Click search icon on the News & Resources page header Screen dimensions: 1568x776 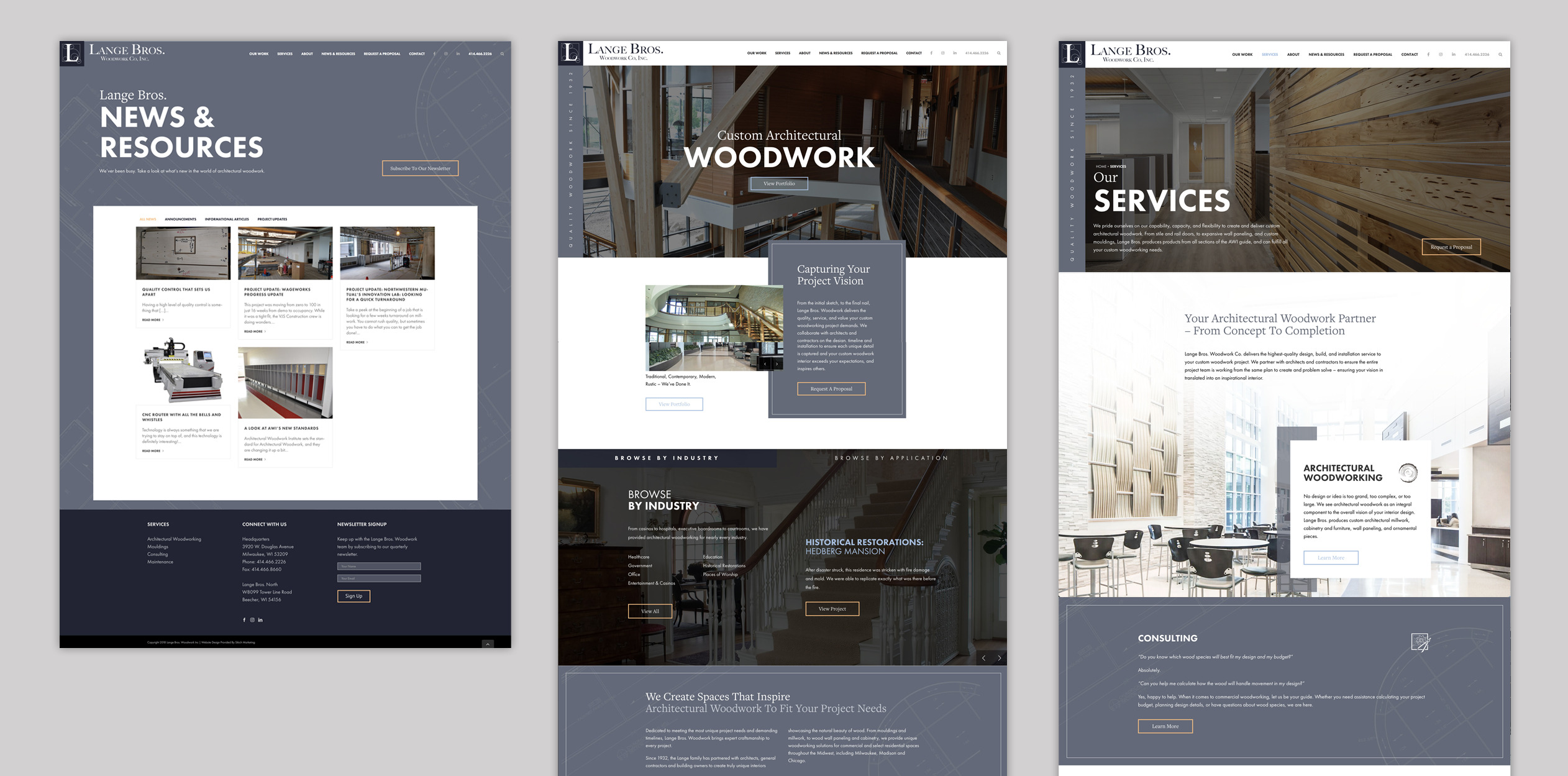click(502, 54)
